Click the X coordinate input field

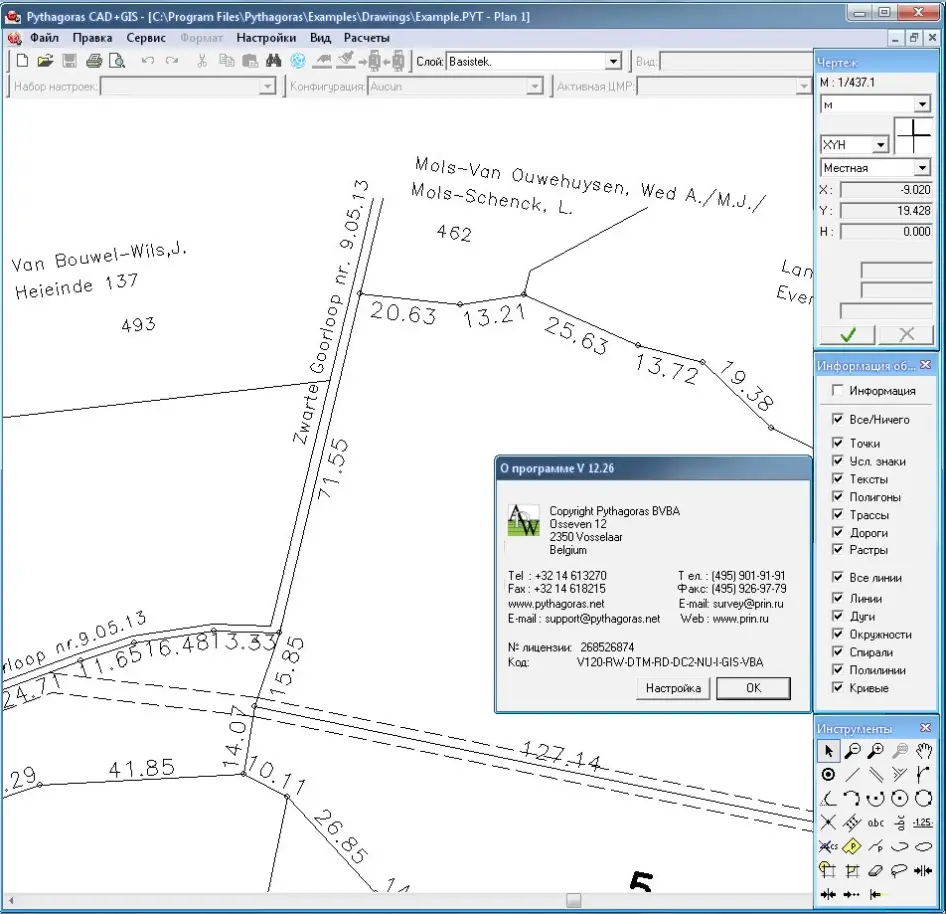coord(886,190)
